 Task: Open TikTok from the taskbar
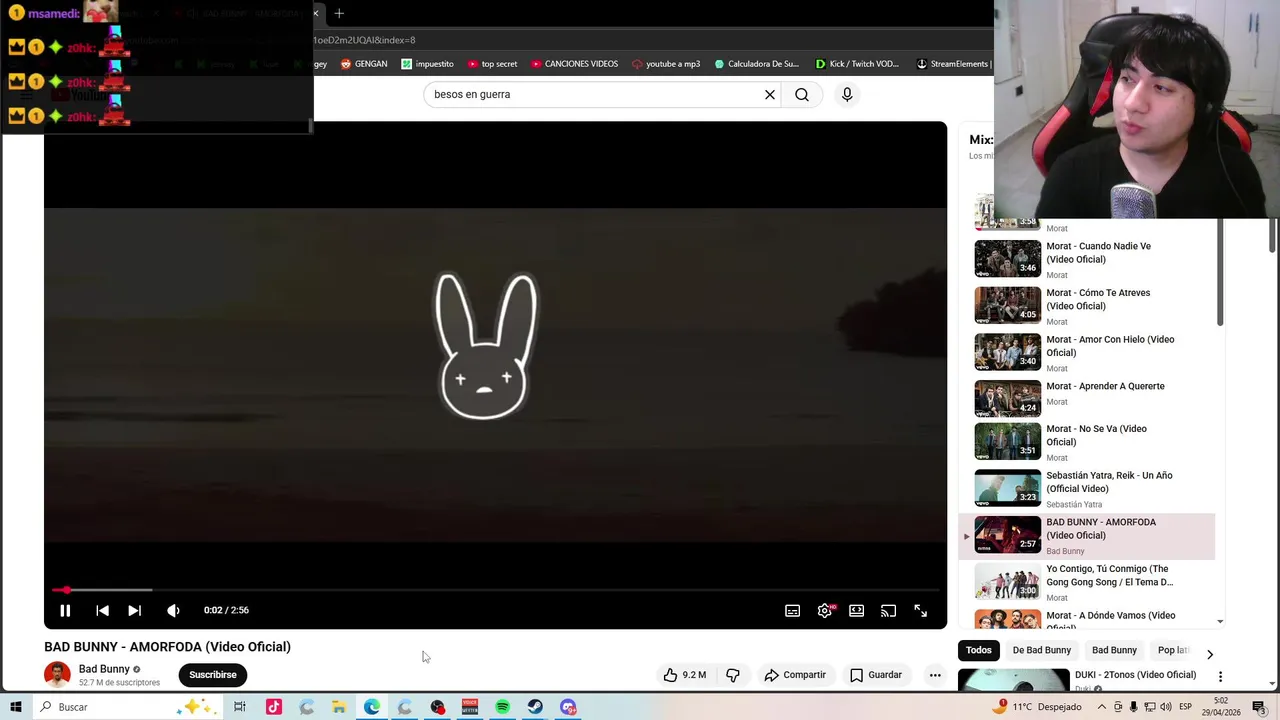(274, 707)
